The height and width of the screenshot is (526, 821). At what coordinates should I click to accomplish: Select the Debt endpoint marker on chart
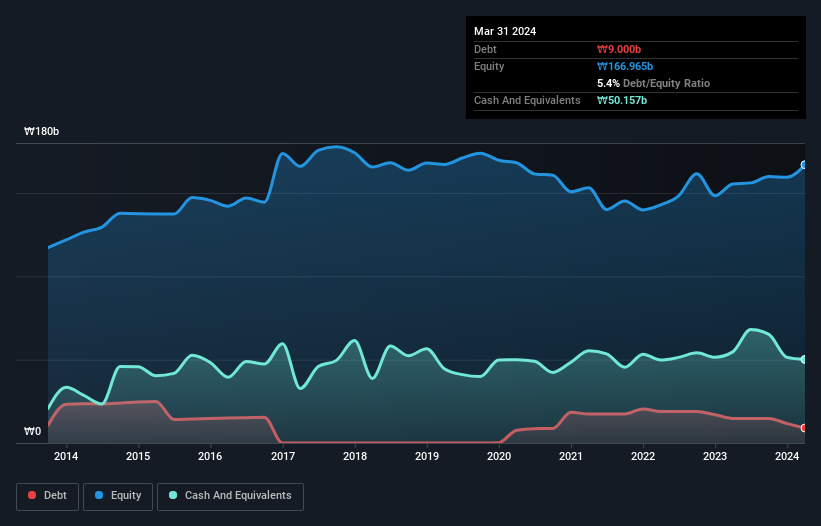tap(804, 428)
